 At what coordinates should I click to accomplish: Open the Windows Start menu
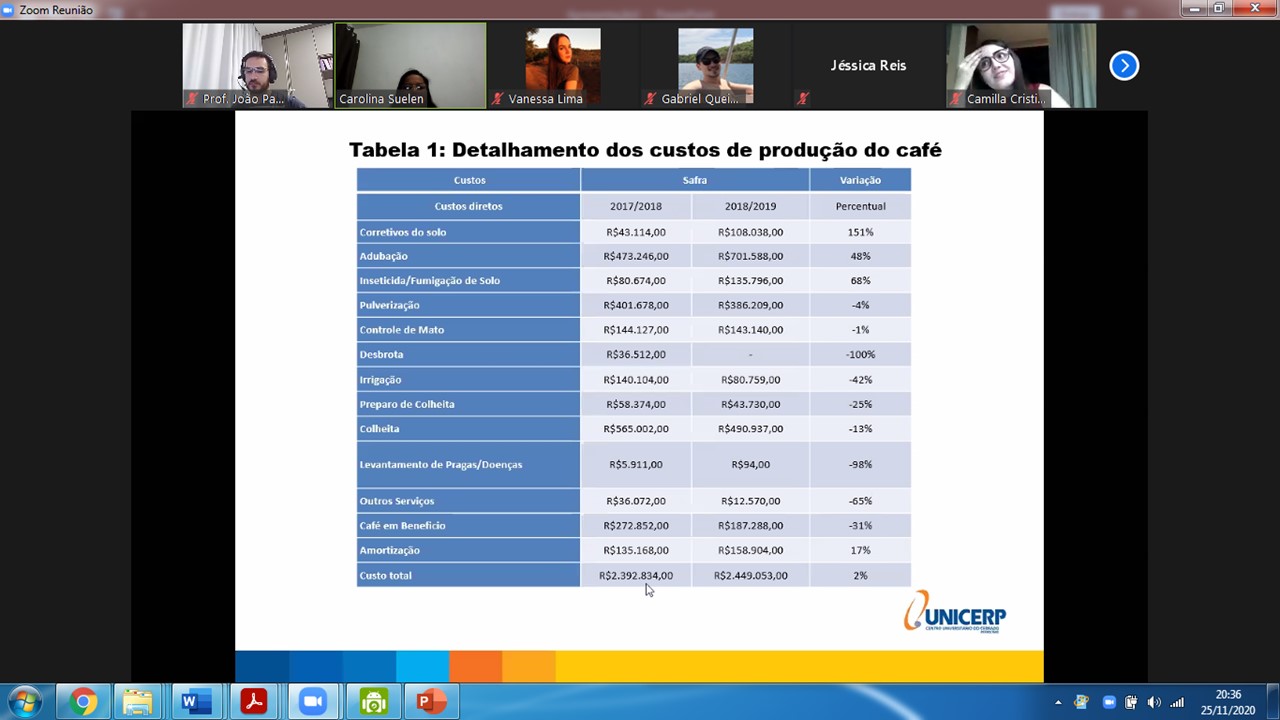pyautogui.click(x=24, y=702)
